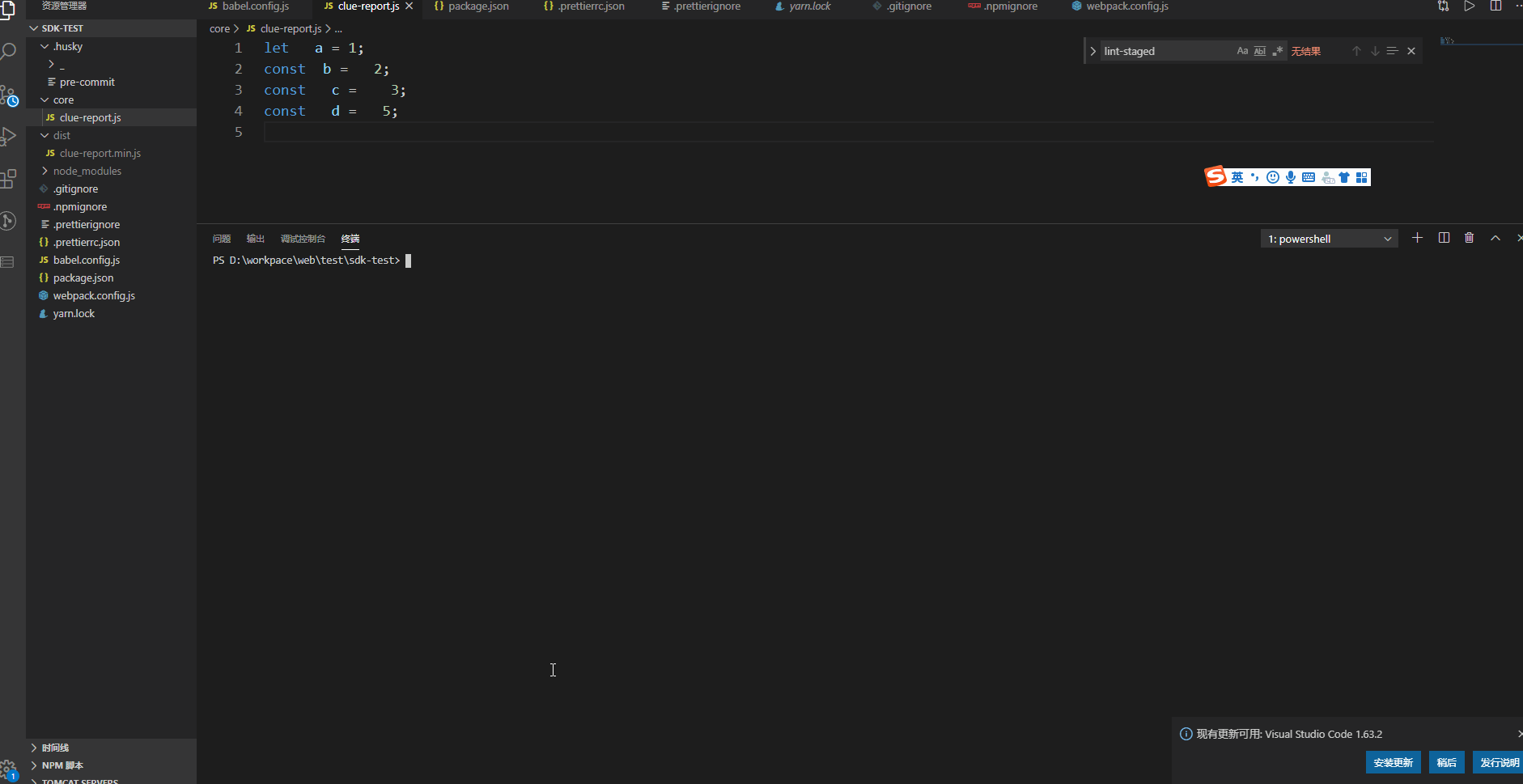Click Sogou voice input microphone
The width and height of the screenshot is (1523, 784).
pyautogui.click(x=1291, y=177)
